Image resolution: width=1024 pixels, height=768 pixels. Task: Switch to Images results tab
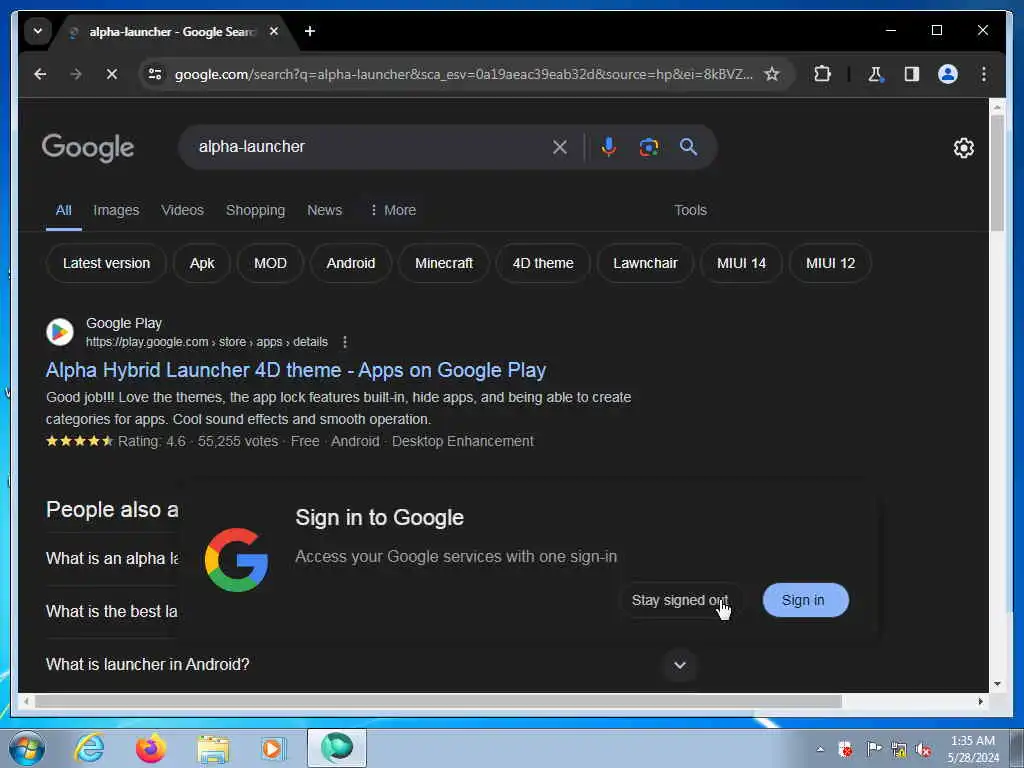click(x=116, y=210)
